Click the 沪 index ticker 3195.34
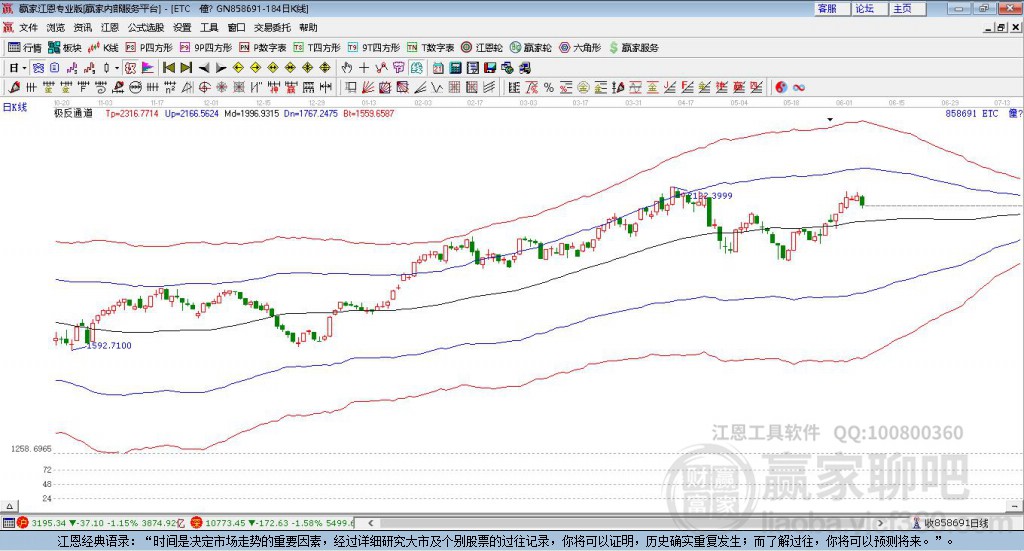1024x551 pixels. point(48,523)
